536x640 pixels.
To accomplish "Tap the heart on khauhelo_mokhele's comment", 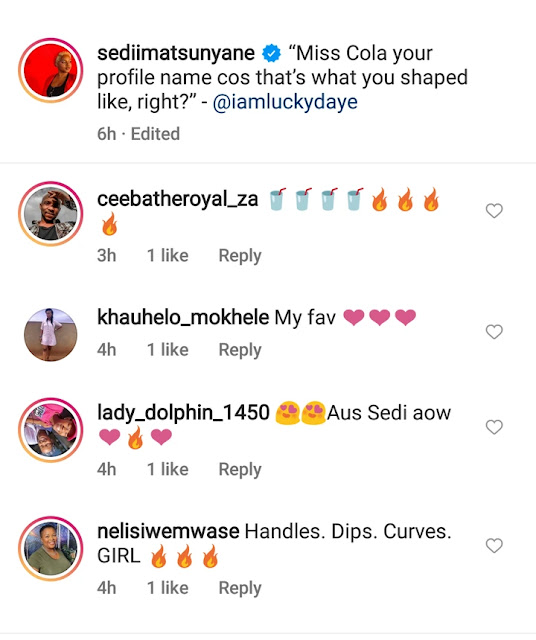I will (494, 332).
